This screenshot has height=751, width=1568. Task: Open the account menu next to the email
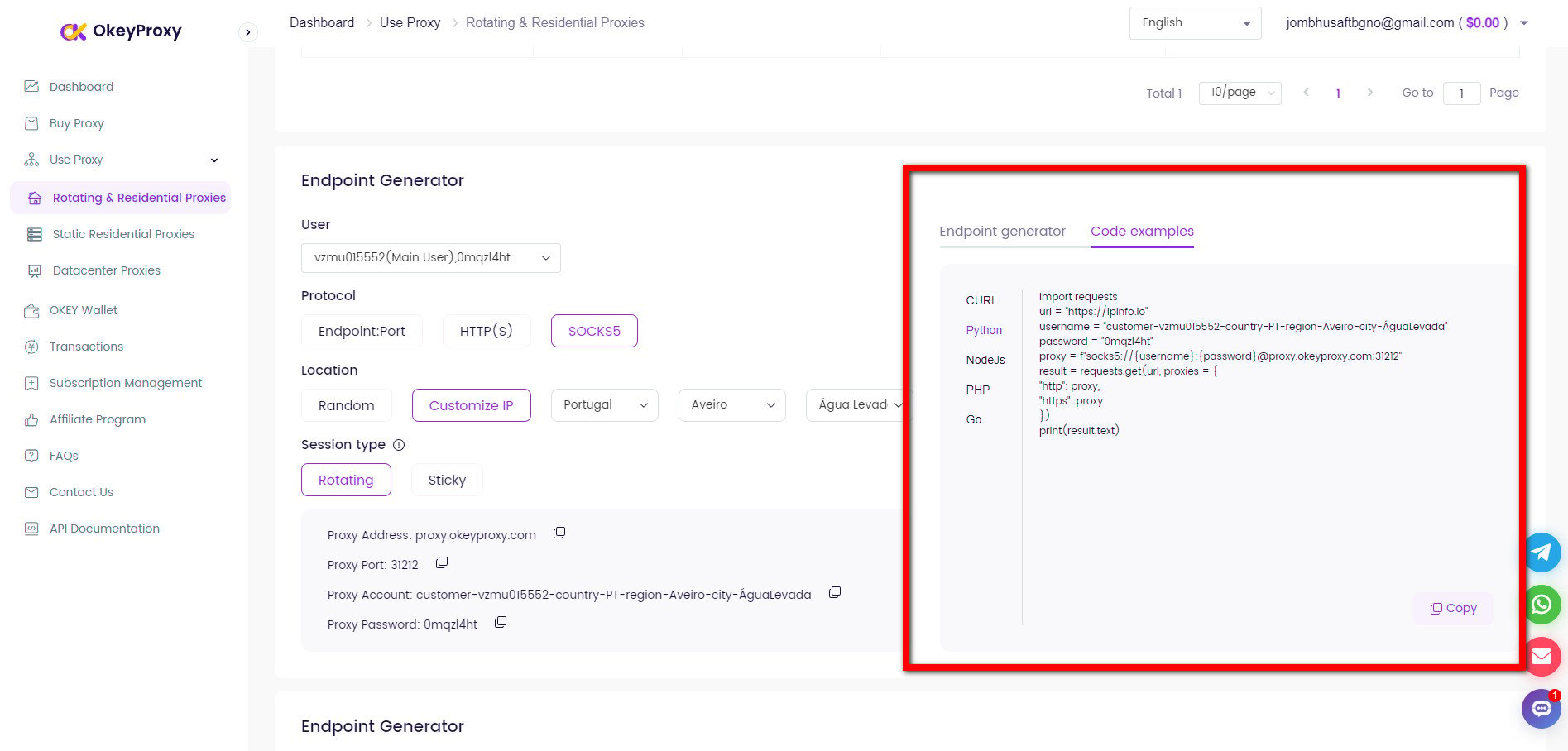pos(1524,23)
